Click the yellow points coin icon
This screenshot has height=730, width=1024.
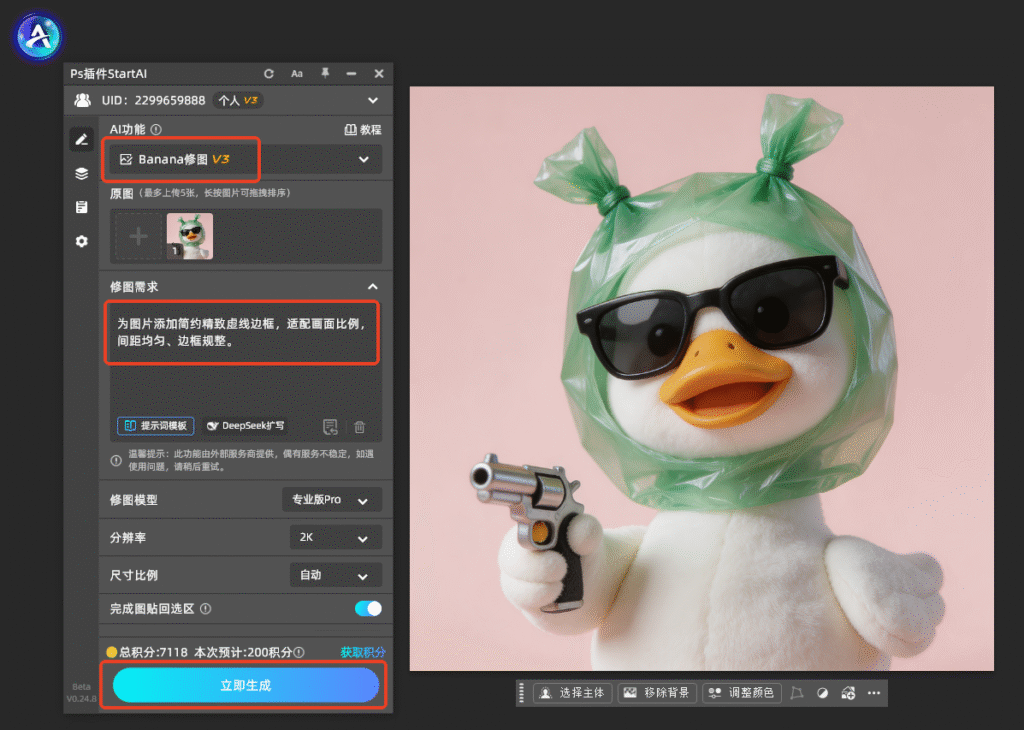click(112, 652)
